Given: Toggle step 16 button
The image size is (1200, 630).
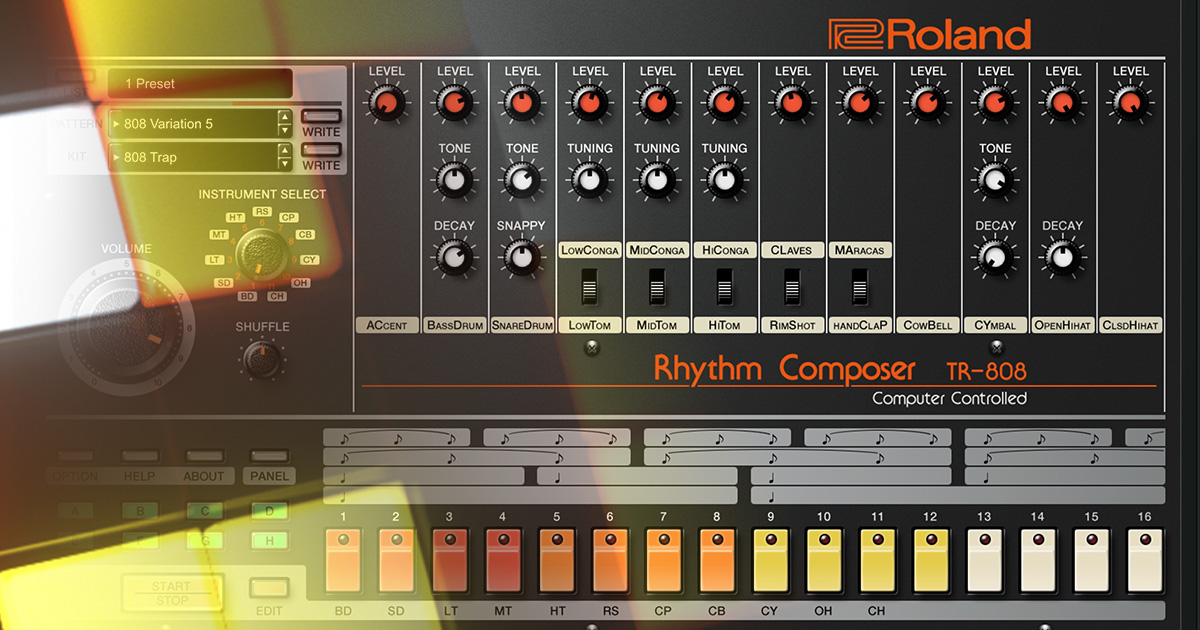Looking at the screenshot, I should 1145,562.
